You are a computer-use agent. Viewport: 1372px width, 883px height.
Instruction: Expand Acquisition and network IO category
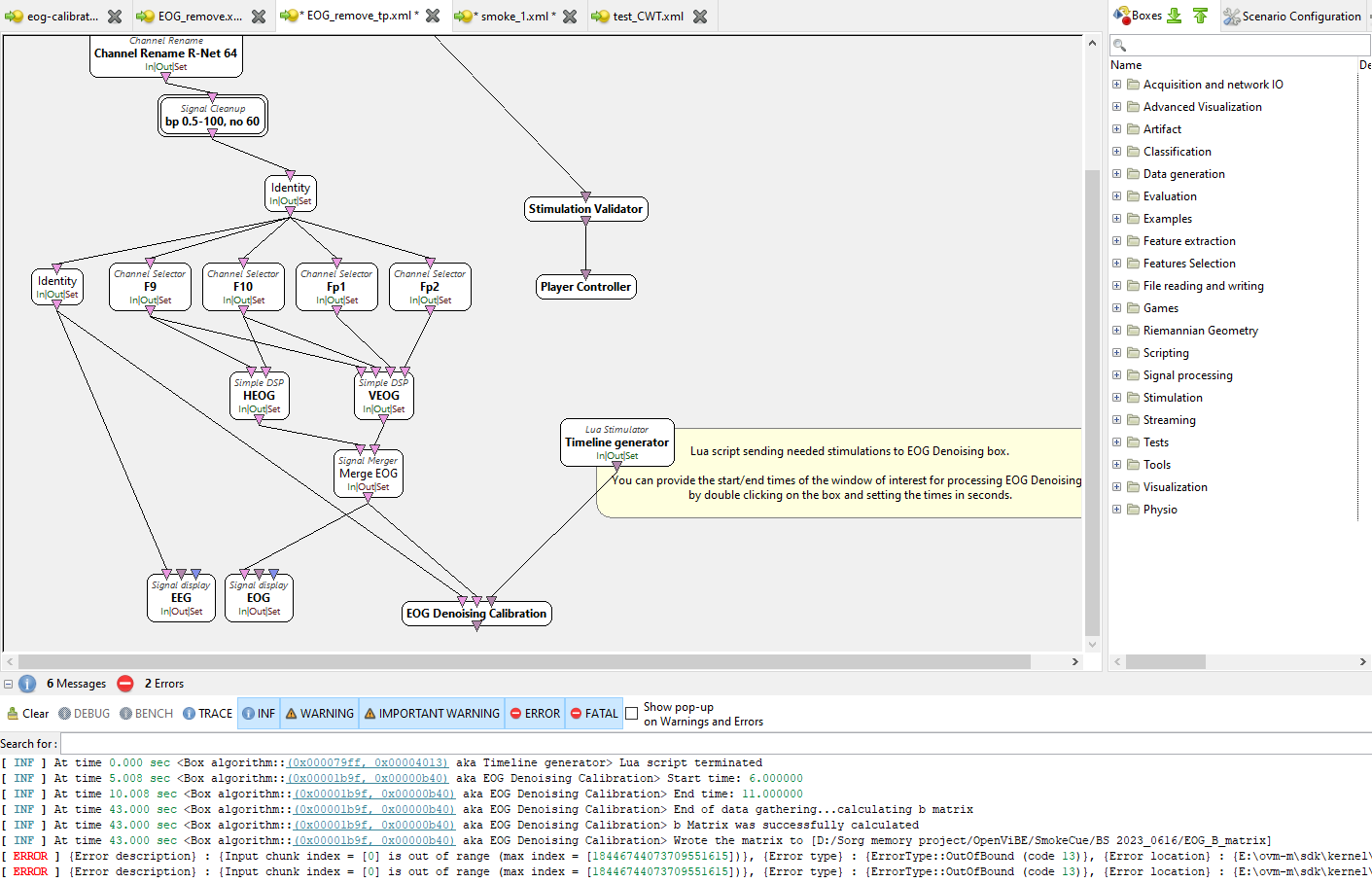click(1116, 85)
